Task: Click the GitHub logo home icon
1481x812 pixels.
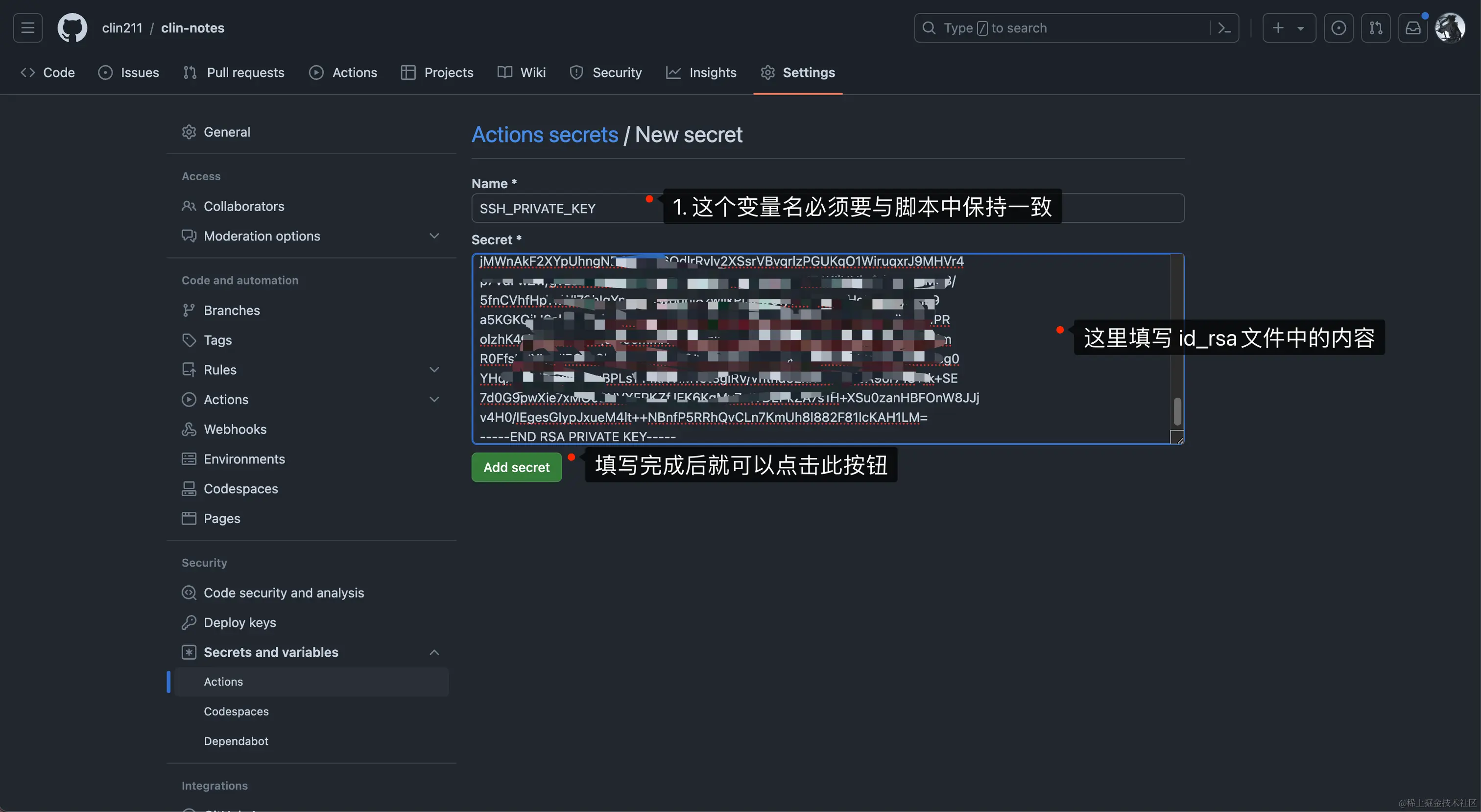Action: coord(72,27)
